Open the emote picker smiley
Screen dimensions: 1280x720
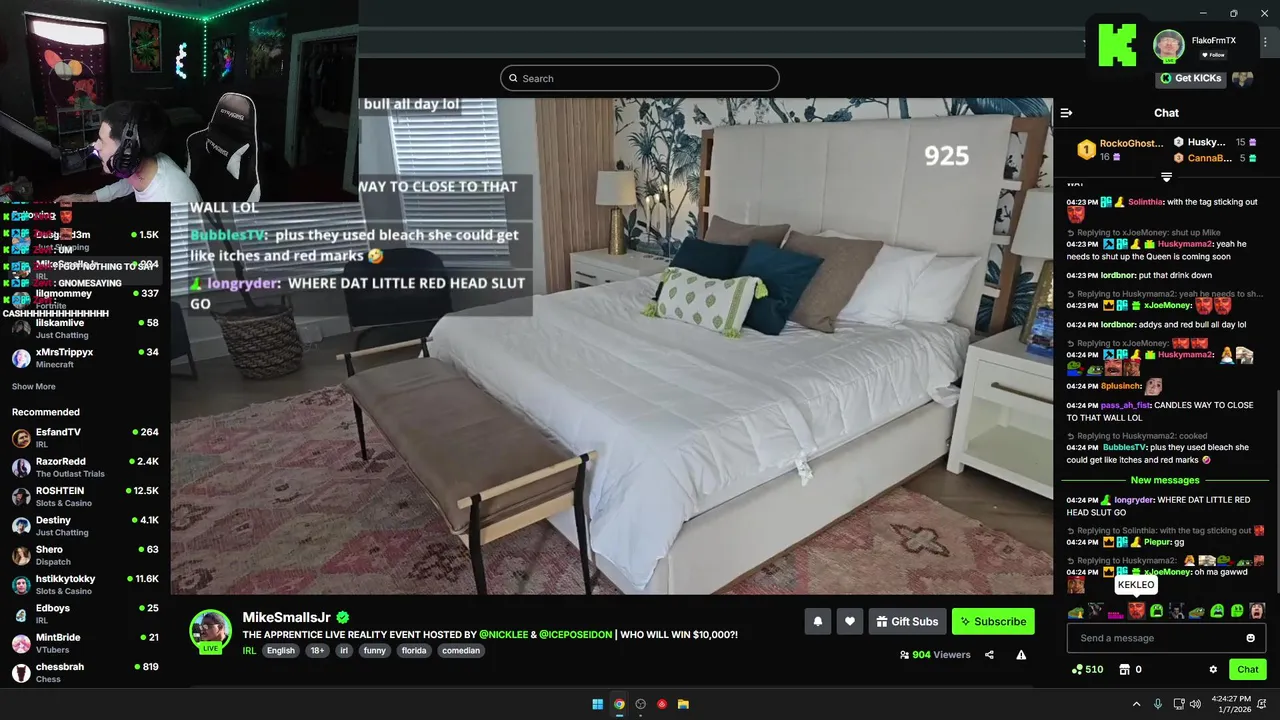[x=1250, y=638]
